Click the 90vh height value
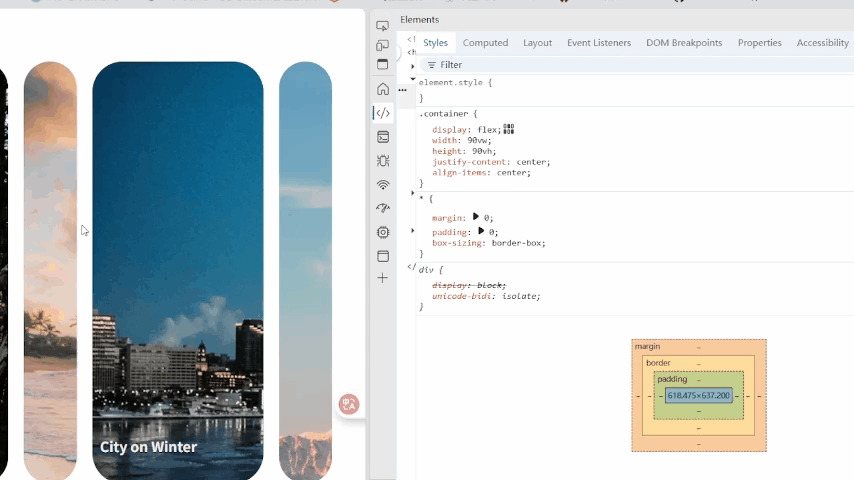 tap(479, 151)
